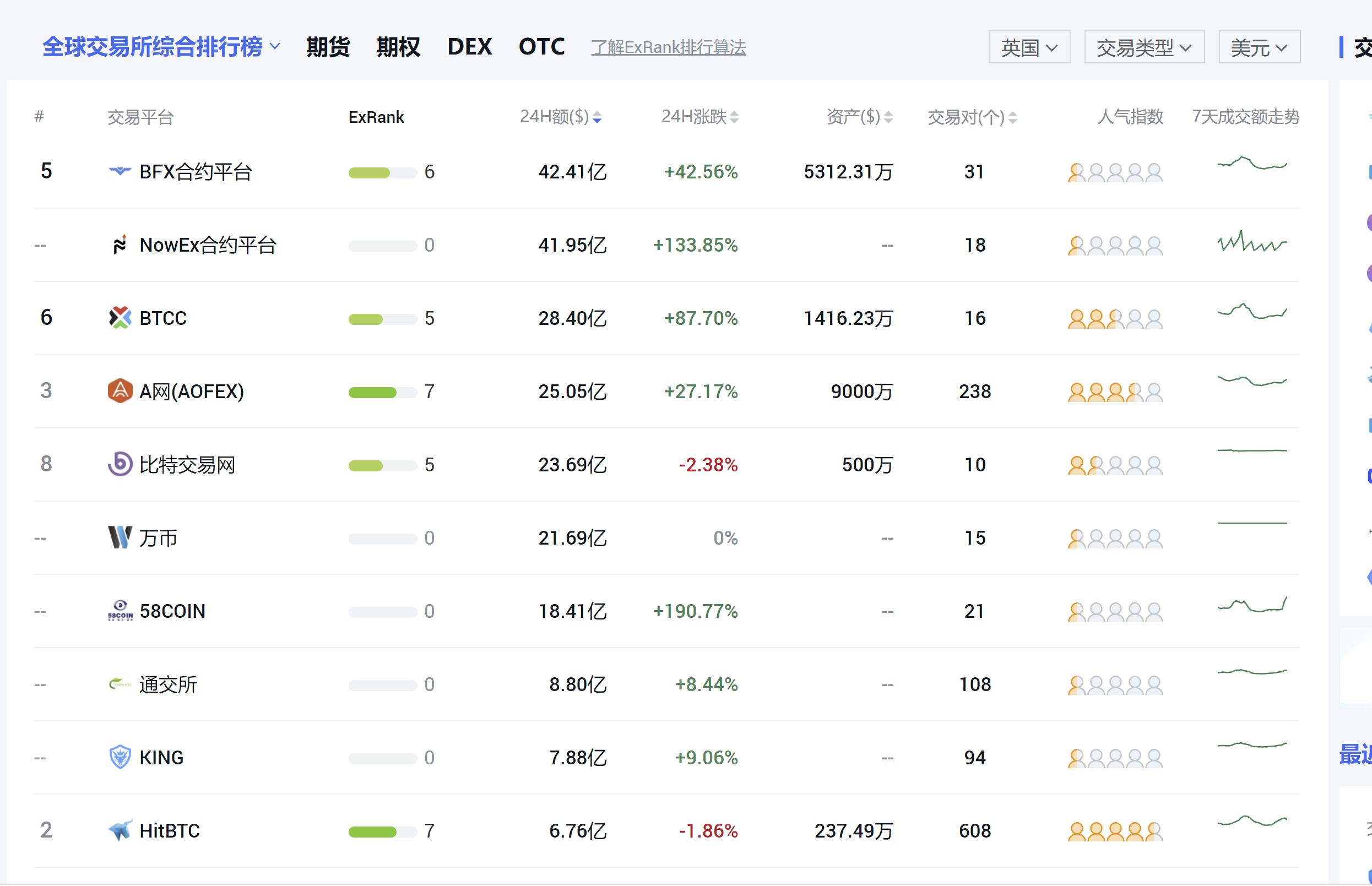
Task: Click the 万币 W logo icon
Action: (120, 537)
